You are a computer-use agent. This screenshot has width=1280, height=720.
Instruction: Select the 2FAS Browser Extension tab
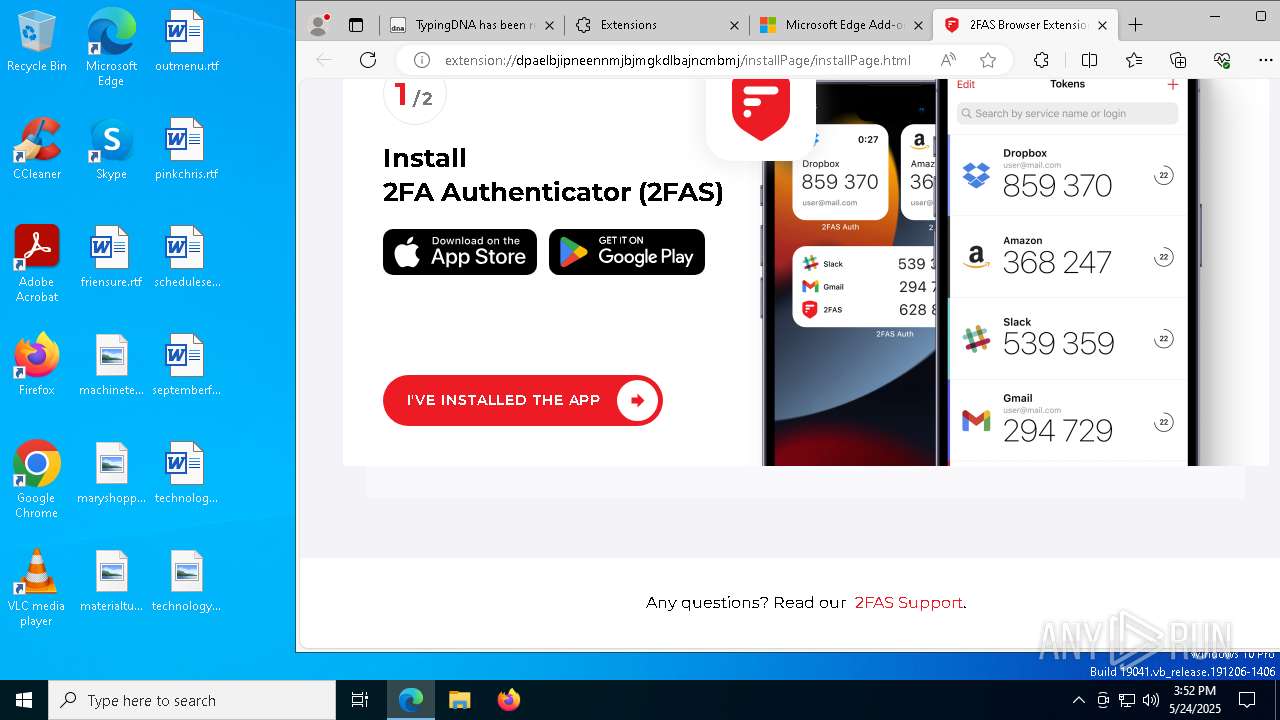pyautogui.click(x=1025, y=25)
